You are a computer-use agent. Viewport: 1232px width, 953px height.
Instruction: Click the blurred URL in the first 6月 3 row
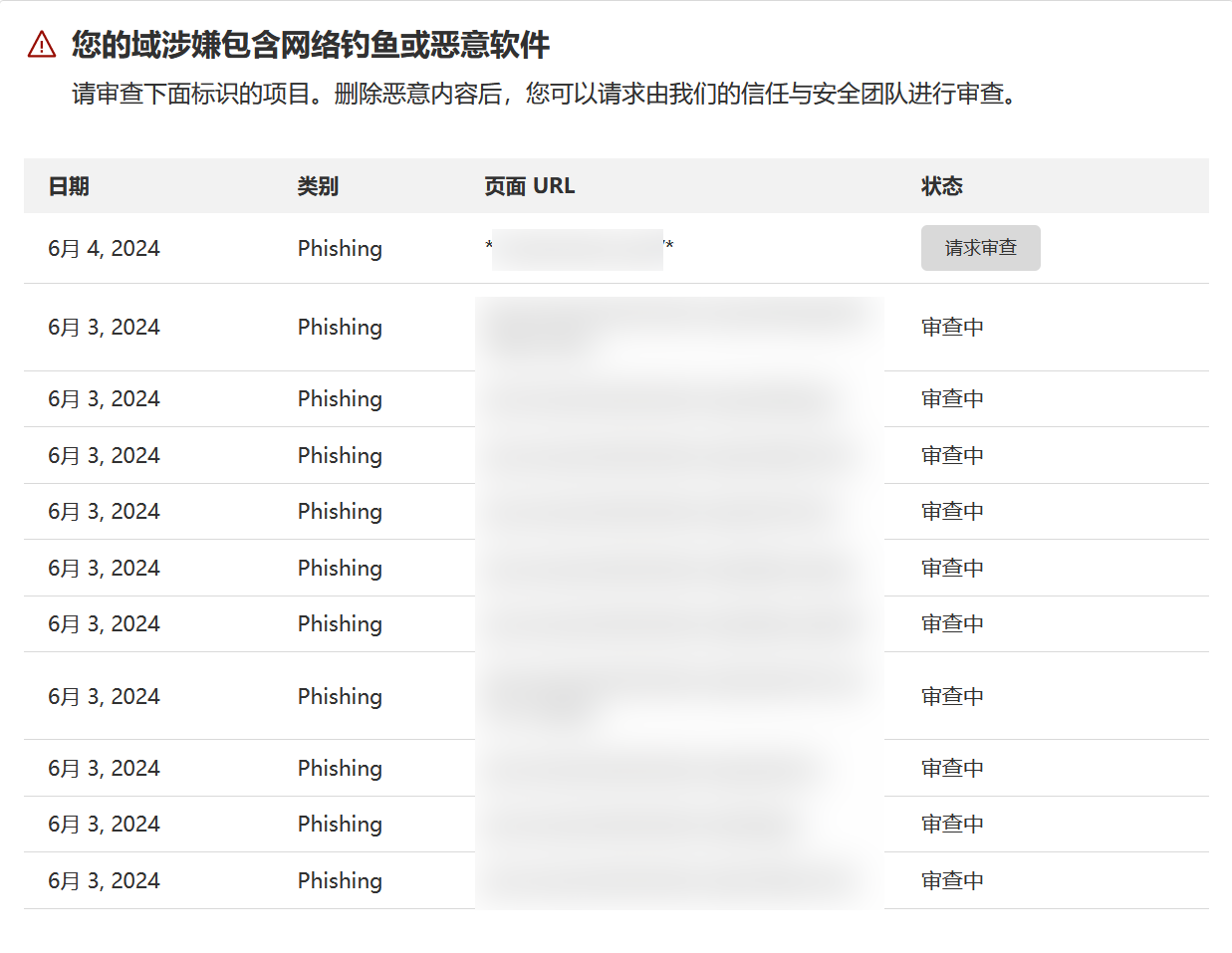click(677, 328)
